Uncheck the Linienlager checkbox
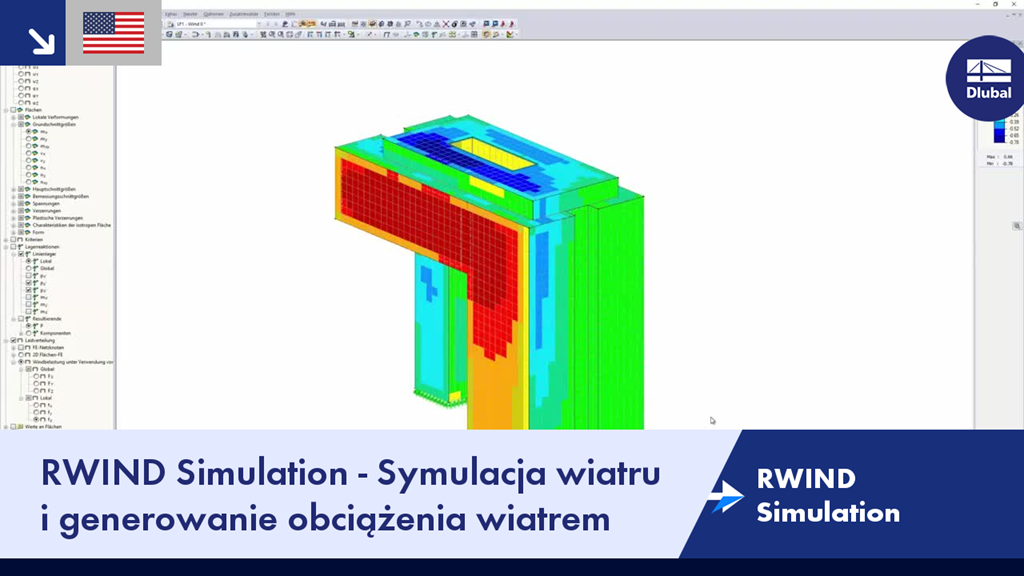This screenshot has width=1024, height=576. [x=21, y=254]
